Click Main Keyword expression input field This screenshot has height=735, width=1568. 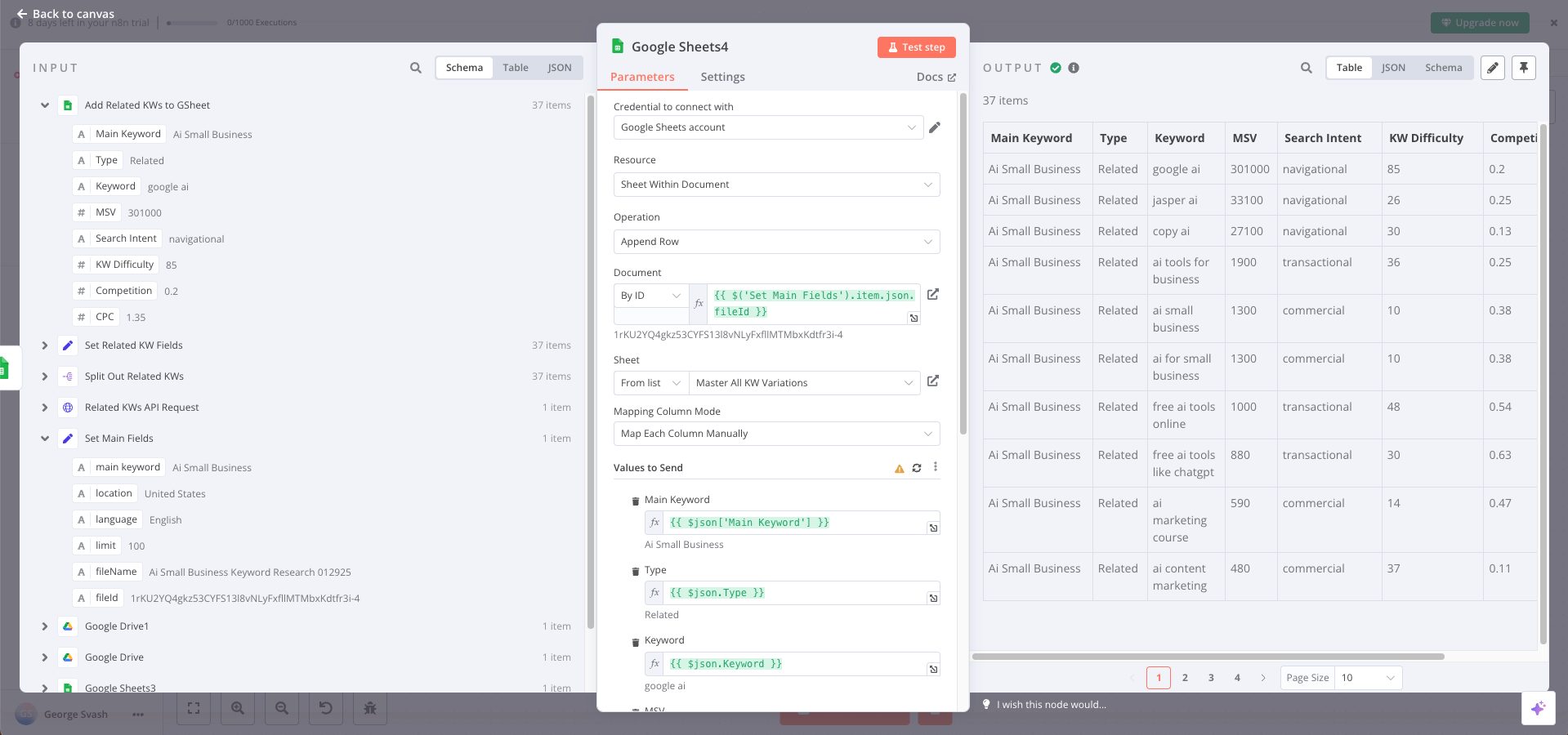[x=793, y=523]
